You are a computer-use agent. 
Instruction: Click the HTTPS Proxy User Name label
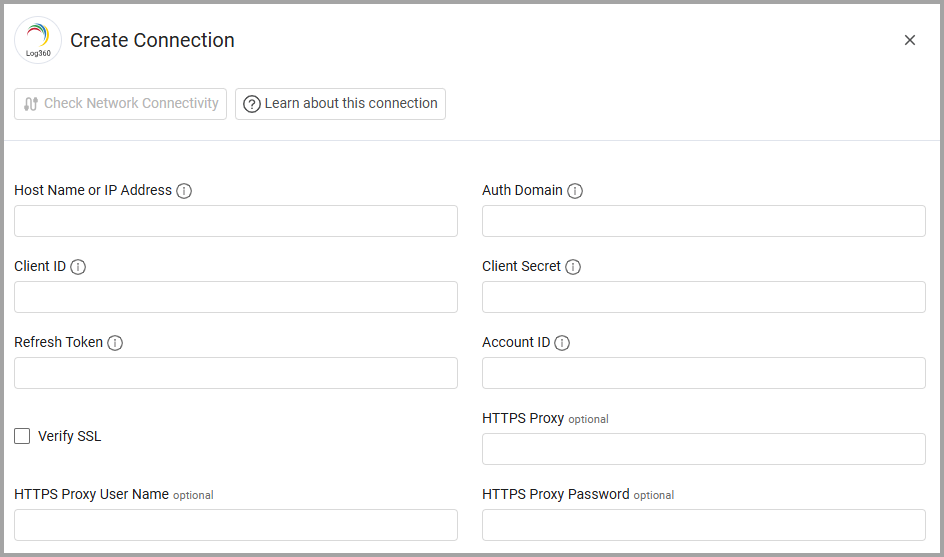[x=92, y=494]
